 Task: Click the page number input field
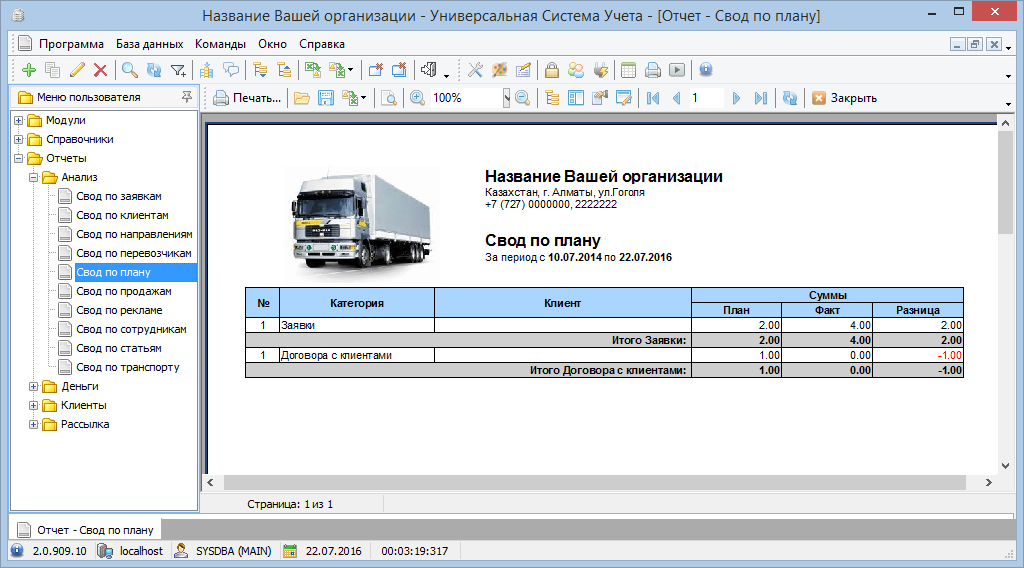pos(706,98)
